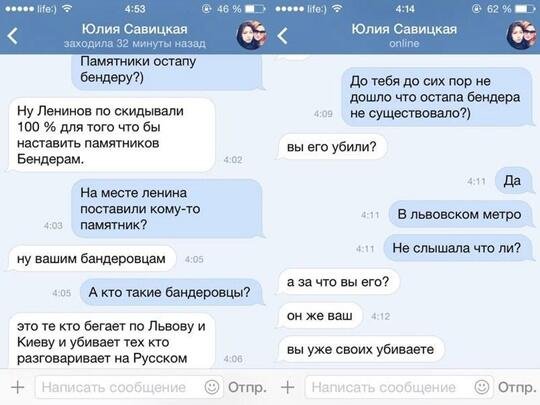540x405 pixels.
Task: Tap 'Юлия Савицкая' title in left header
Action: [x=135, y=29]
